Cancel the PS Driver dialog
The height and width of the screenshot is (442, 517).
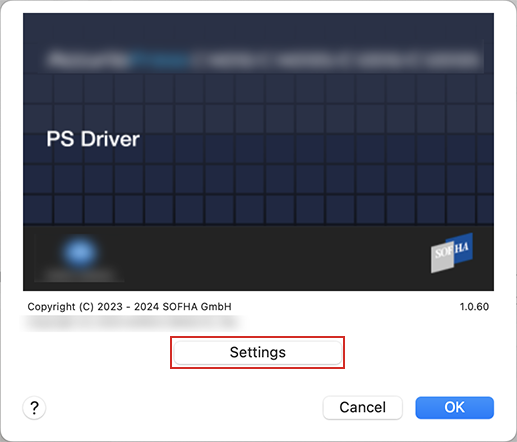click(362, 407)
